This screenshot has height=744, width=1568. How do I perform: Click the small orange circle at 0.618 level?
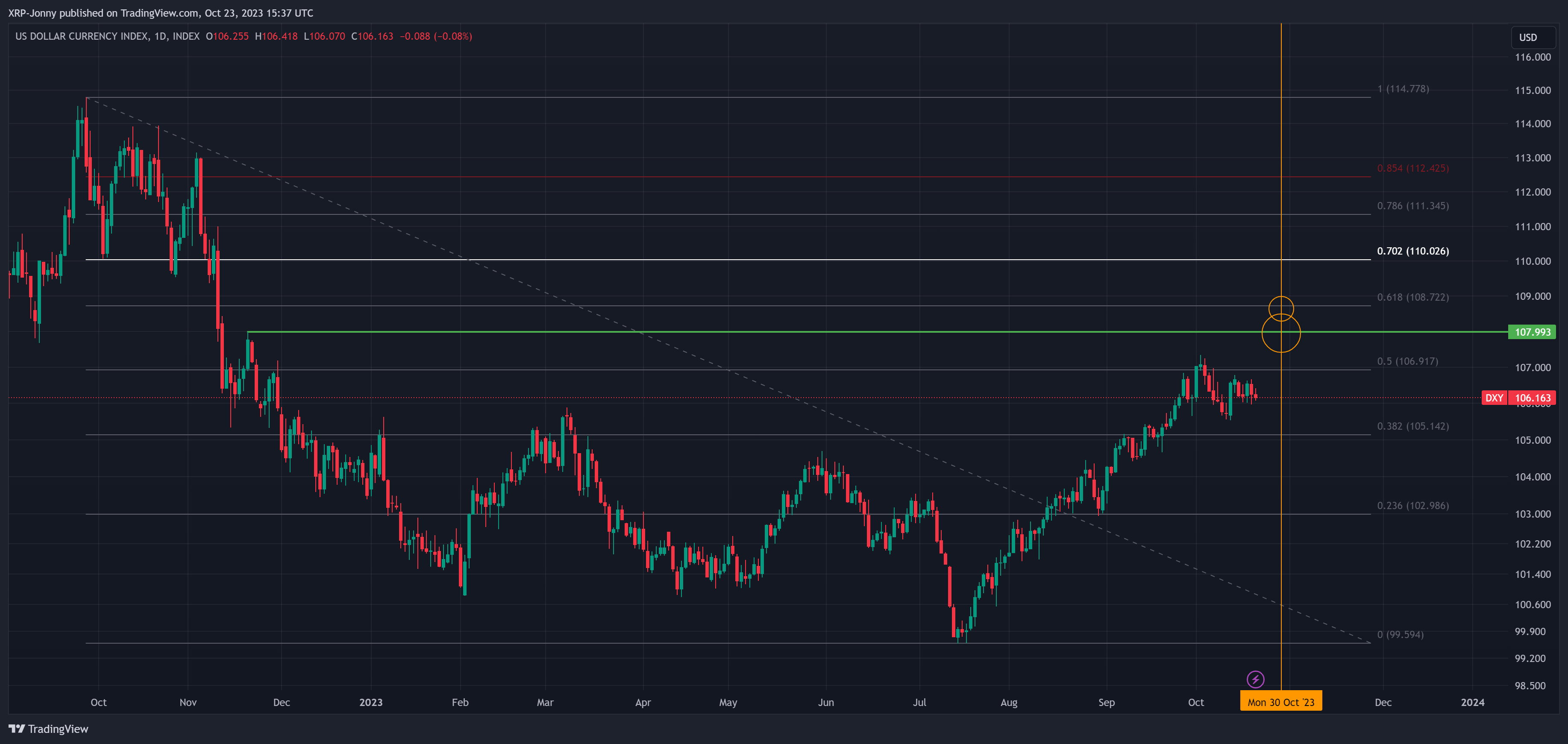1281,308
